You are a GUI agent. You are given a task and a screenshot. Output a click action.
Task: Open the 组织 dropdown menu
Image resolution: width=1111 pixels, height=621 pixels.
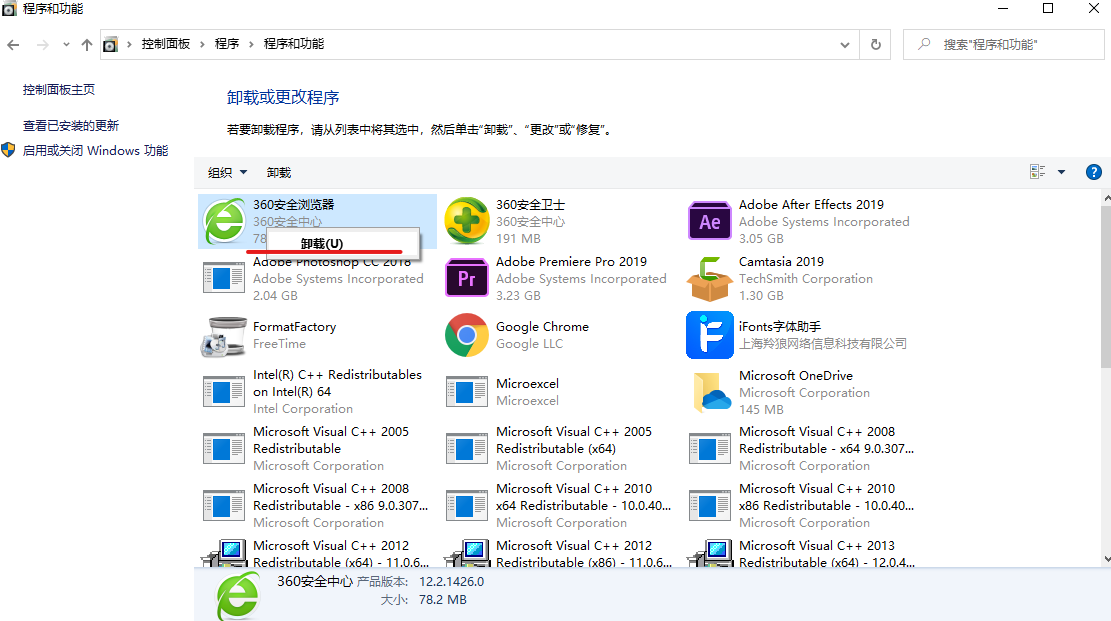226,172
